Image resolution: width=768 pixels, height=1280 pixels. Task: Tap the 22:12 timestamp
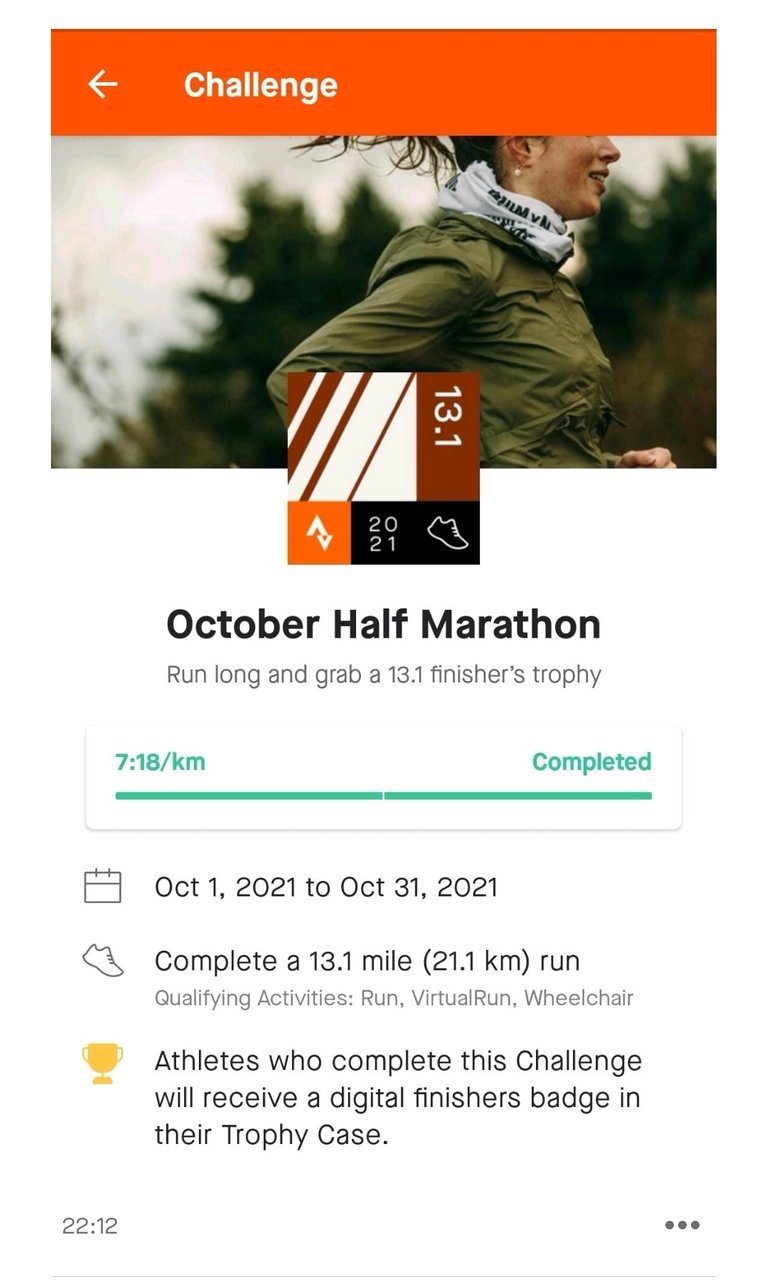click(90, 1226)
